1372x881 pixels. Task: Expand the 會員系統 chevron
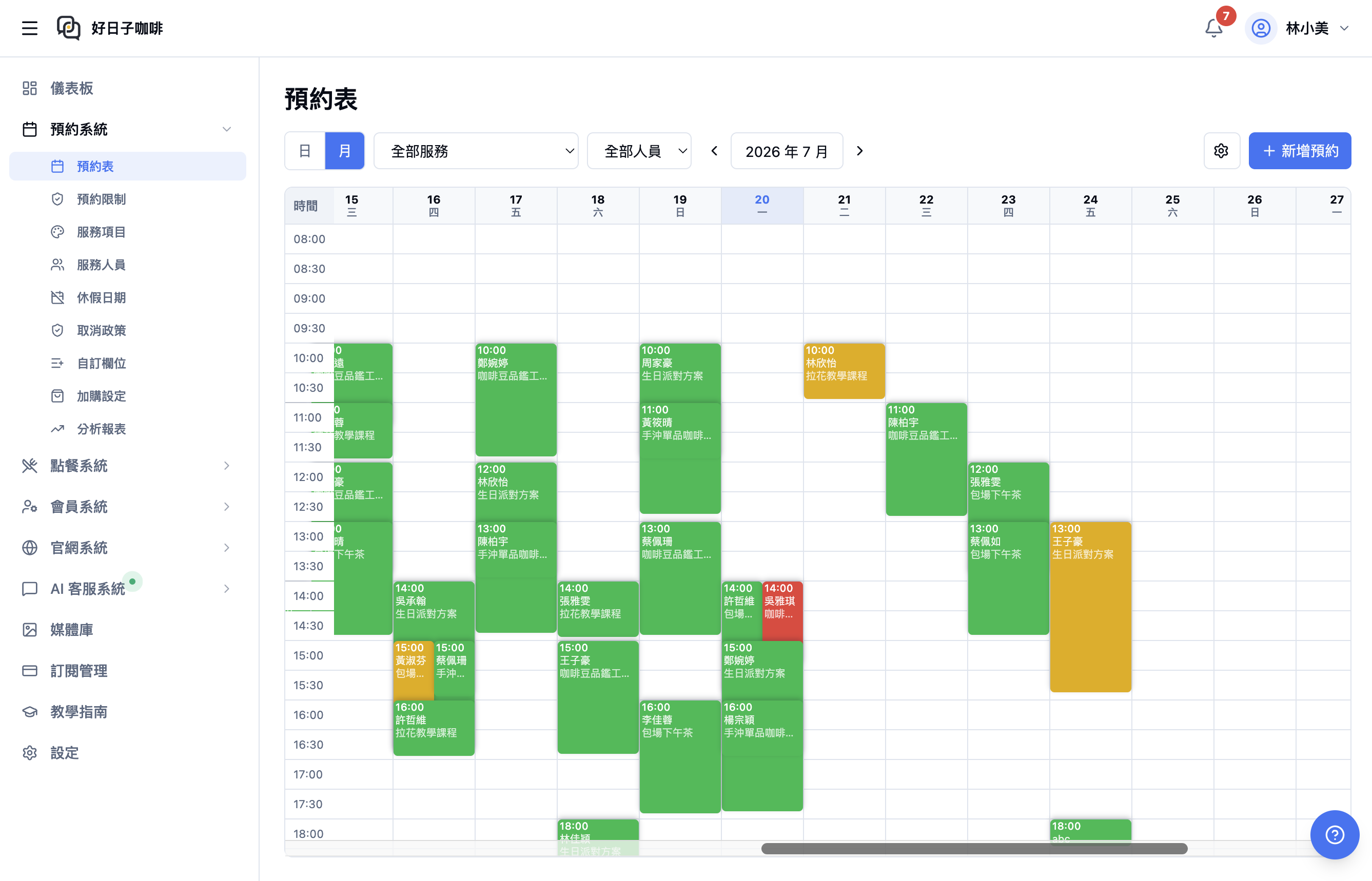point(227,507)
